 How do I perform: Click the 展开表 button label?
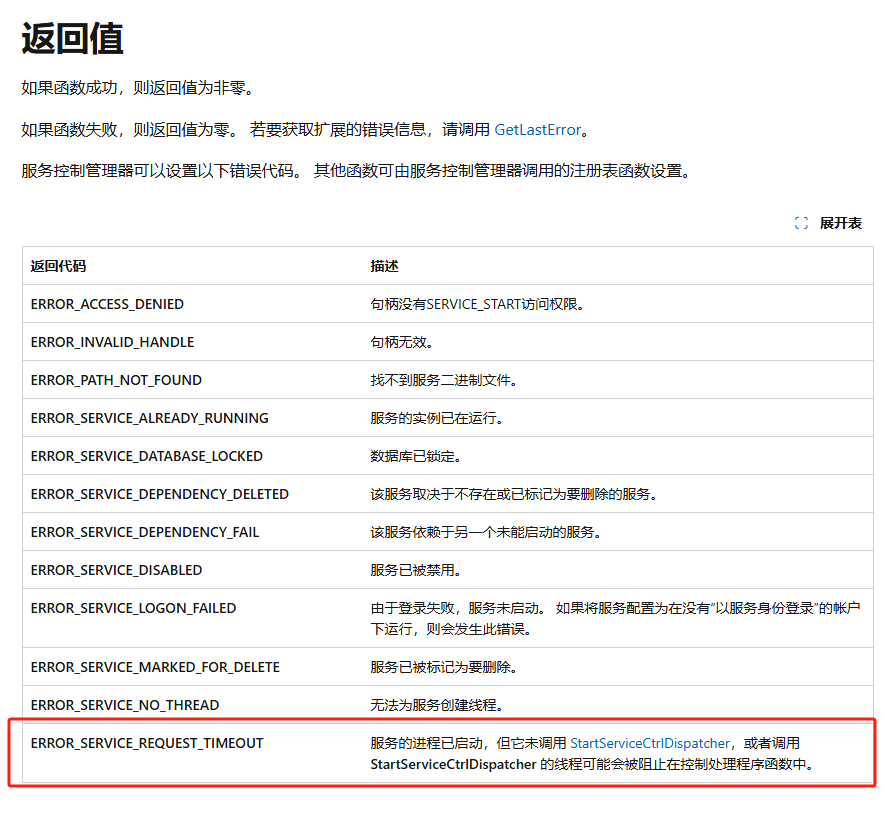tap(840, 223)
